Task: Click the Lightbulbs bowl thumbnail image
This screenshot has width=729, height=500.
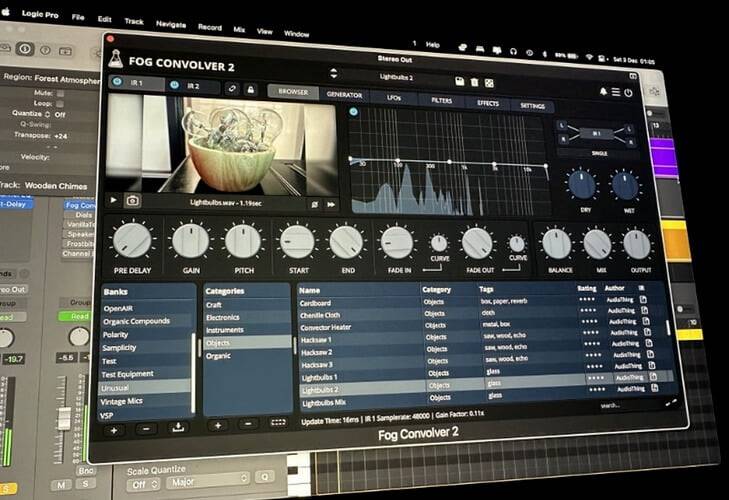Action: (x=221, y=143)
